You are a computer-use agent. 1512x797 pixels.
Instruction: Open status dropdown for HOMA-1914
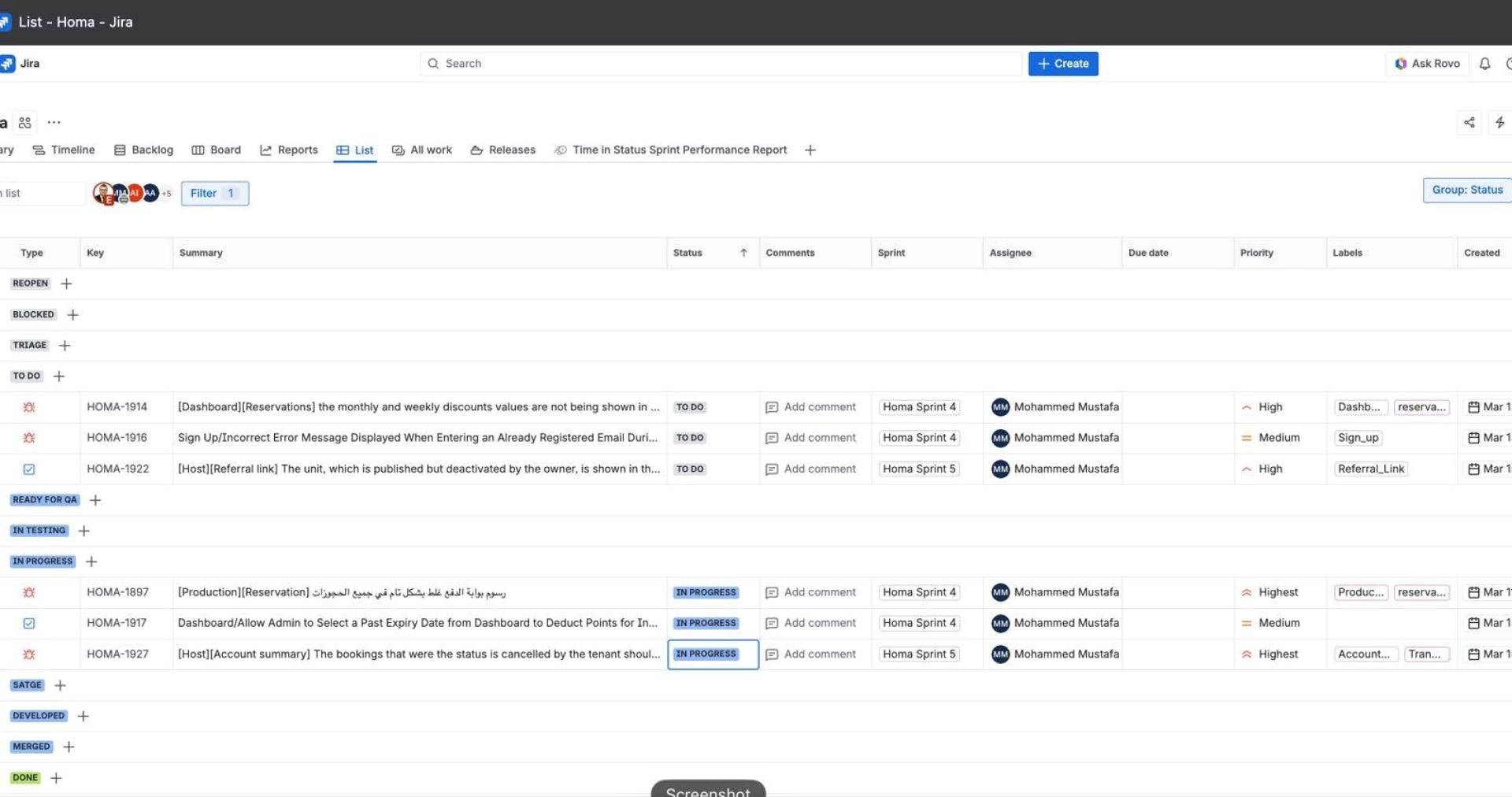coord(690,407)
